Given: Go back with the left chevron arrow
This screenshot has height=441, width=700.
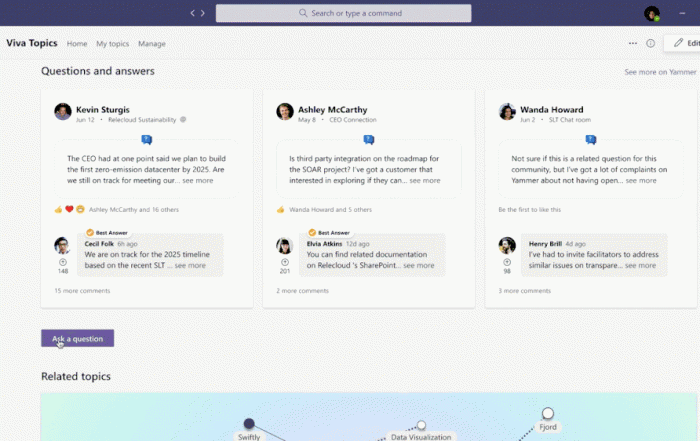Looking at the screenshot, I should pos(192,13).
